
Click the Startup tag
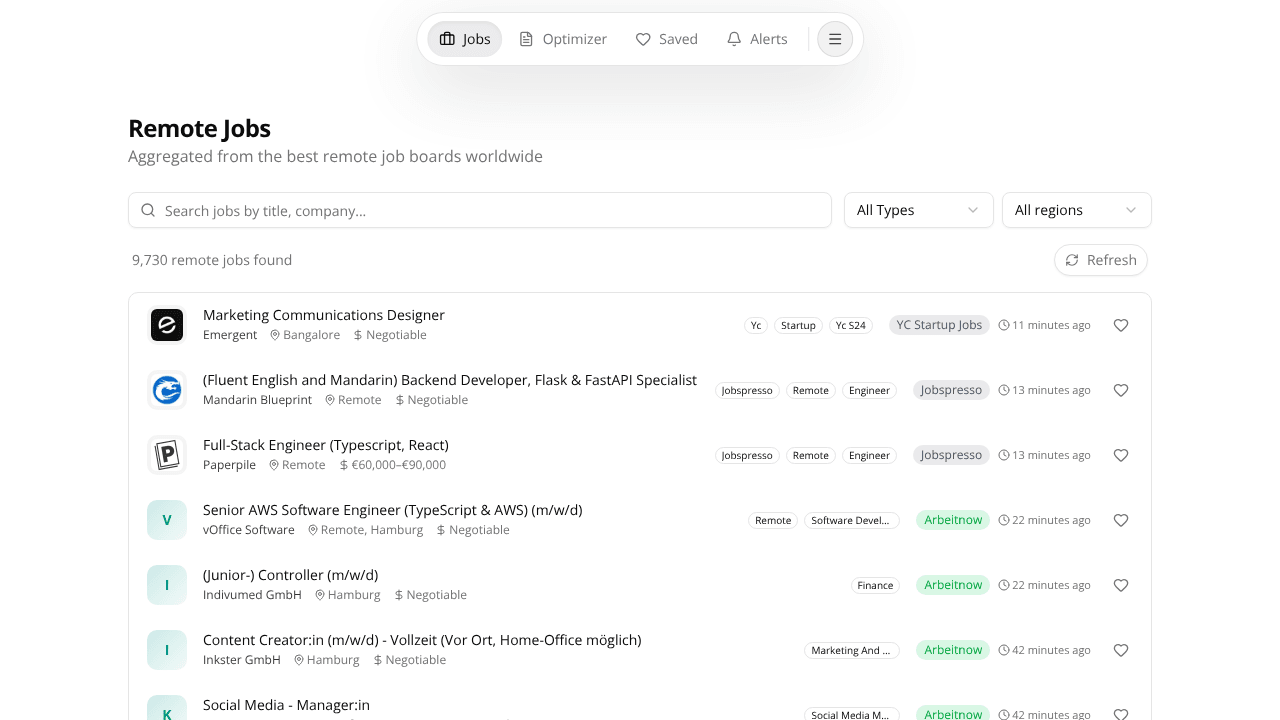point(798,325)
